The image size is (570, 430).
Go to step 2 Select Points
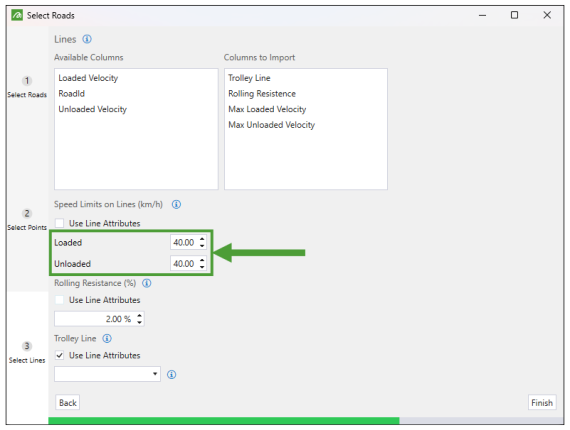(27, 219)
